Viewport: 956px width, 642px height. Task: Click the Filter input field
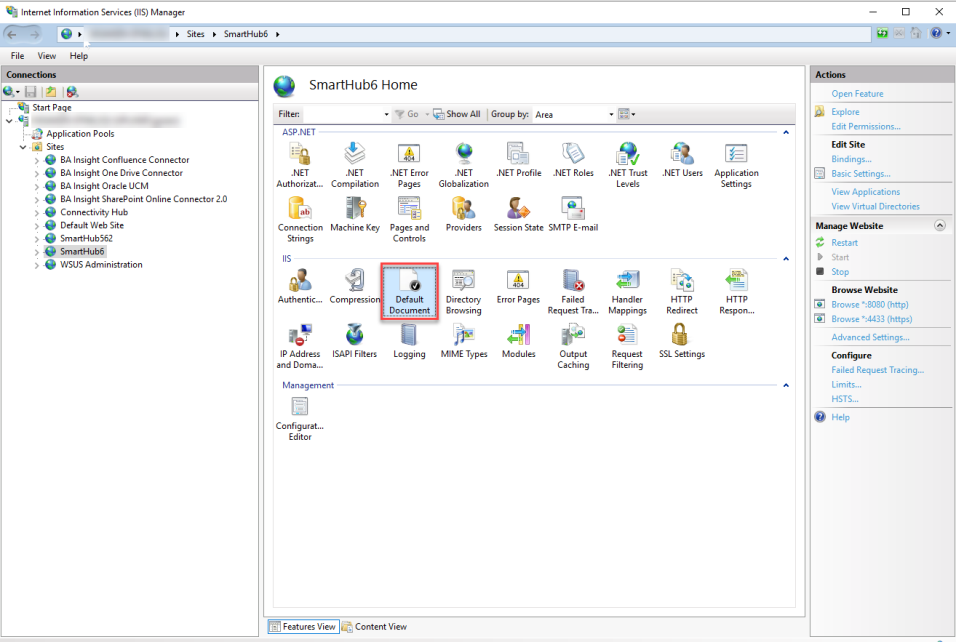pos(344,114)
